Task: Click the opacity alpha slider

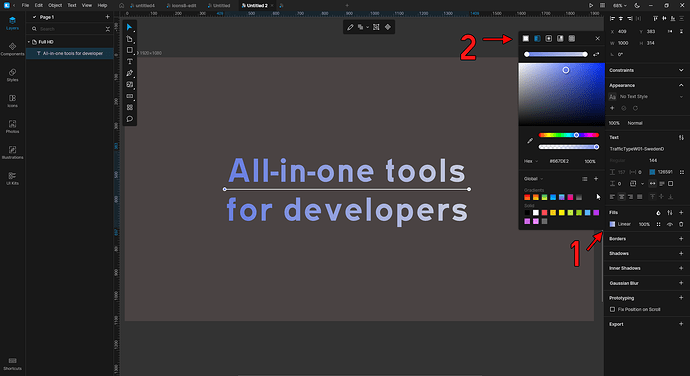Action: click(569, 147)
